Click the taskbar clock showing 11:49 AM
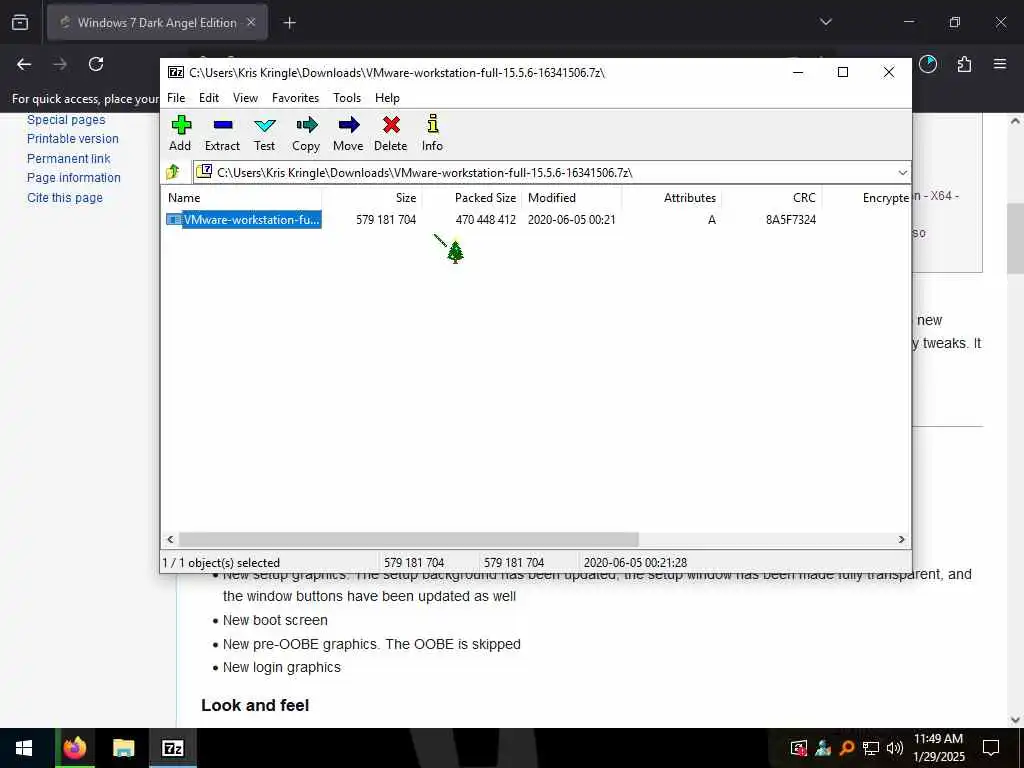This screenshot has width=1024, height=768. (x=938, y=748)
